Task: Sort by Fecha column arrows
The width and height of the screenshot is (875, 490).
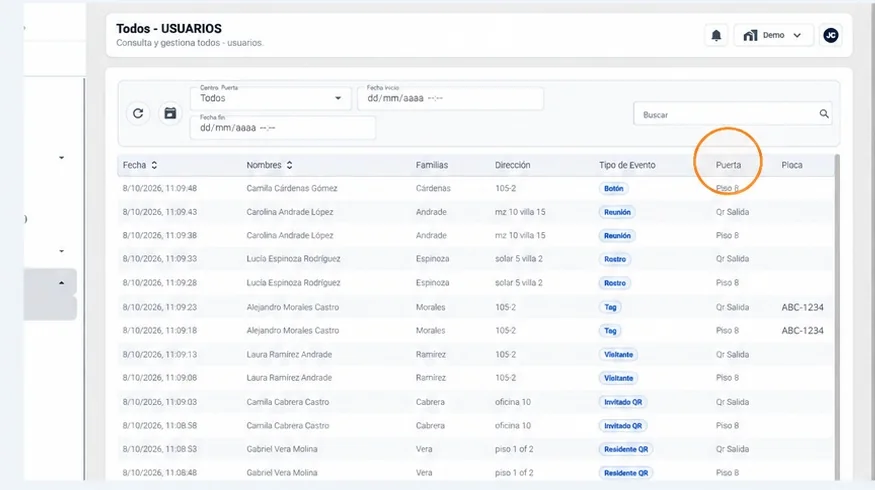Action: [154, 165]
